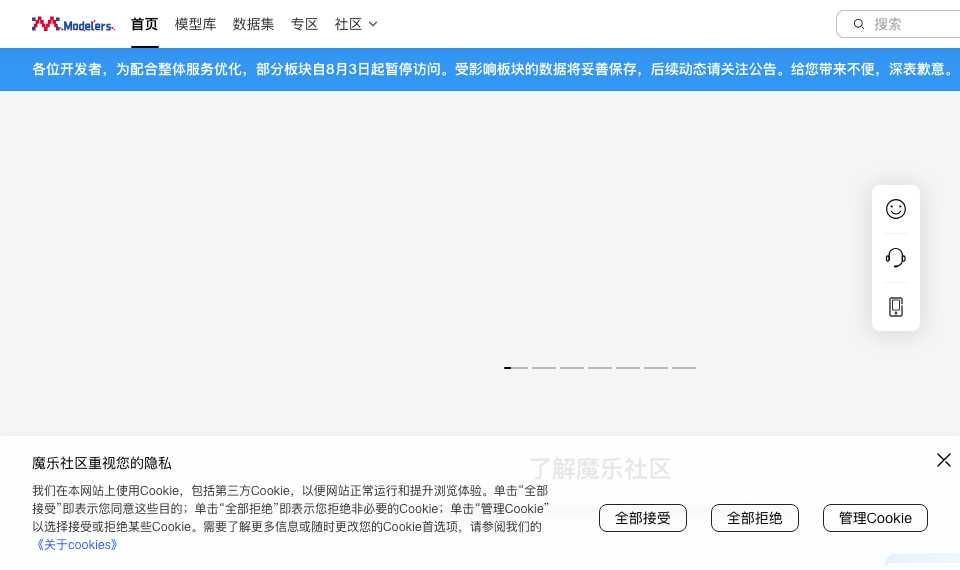Expand the 社区 dropdown menu

point(356,24)
